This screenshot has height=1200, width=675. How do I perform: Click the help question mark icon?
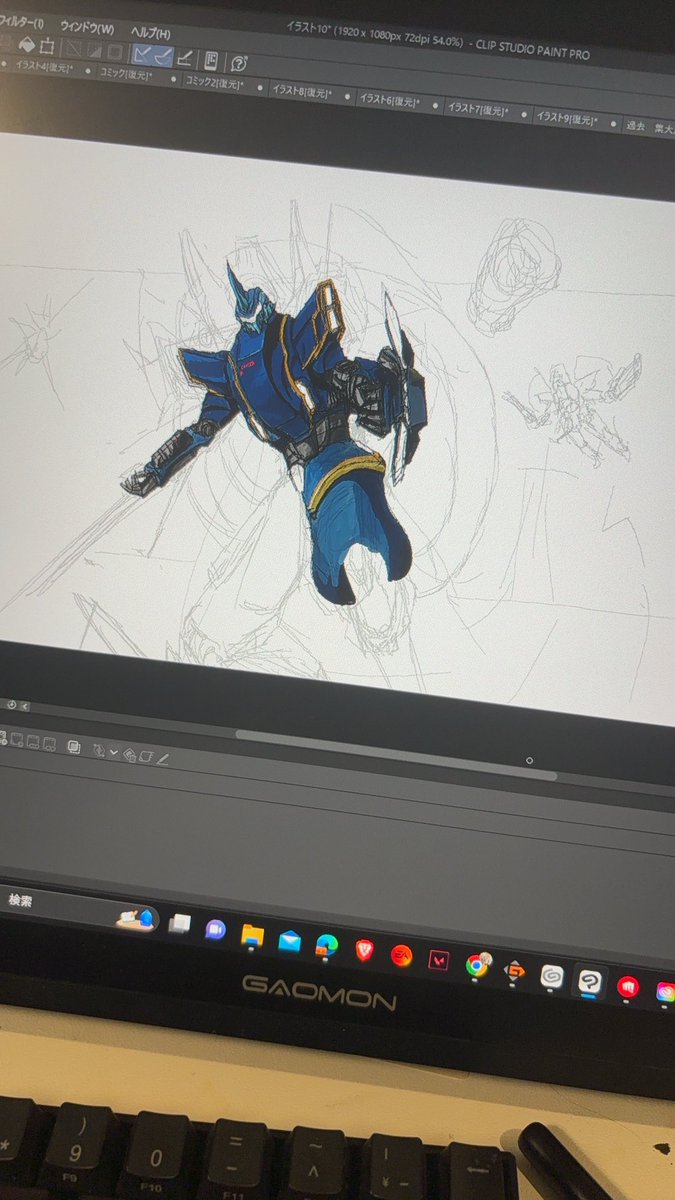click(x=238, y=63)
